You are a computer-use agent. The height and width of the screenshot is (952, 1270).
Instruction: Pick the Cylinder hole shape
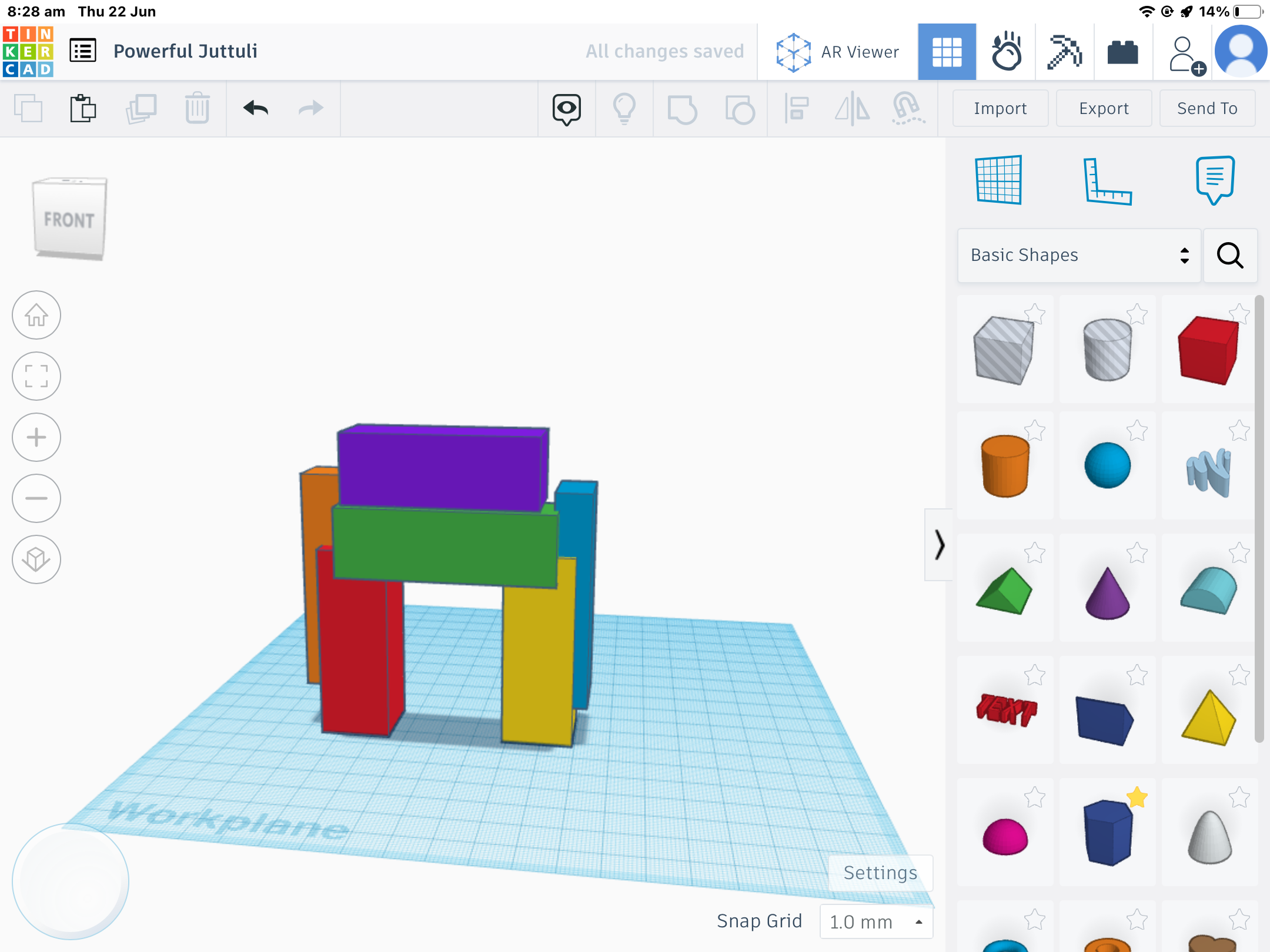click(1108, 349)
